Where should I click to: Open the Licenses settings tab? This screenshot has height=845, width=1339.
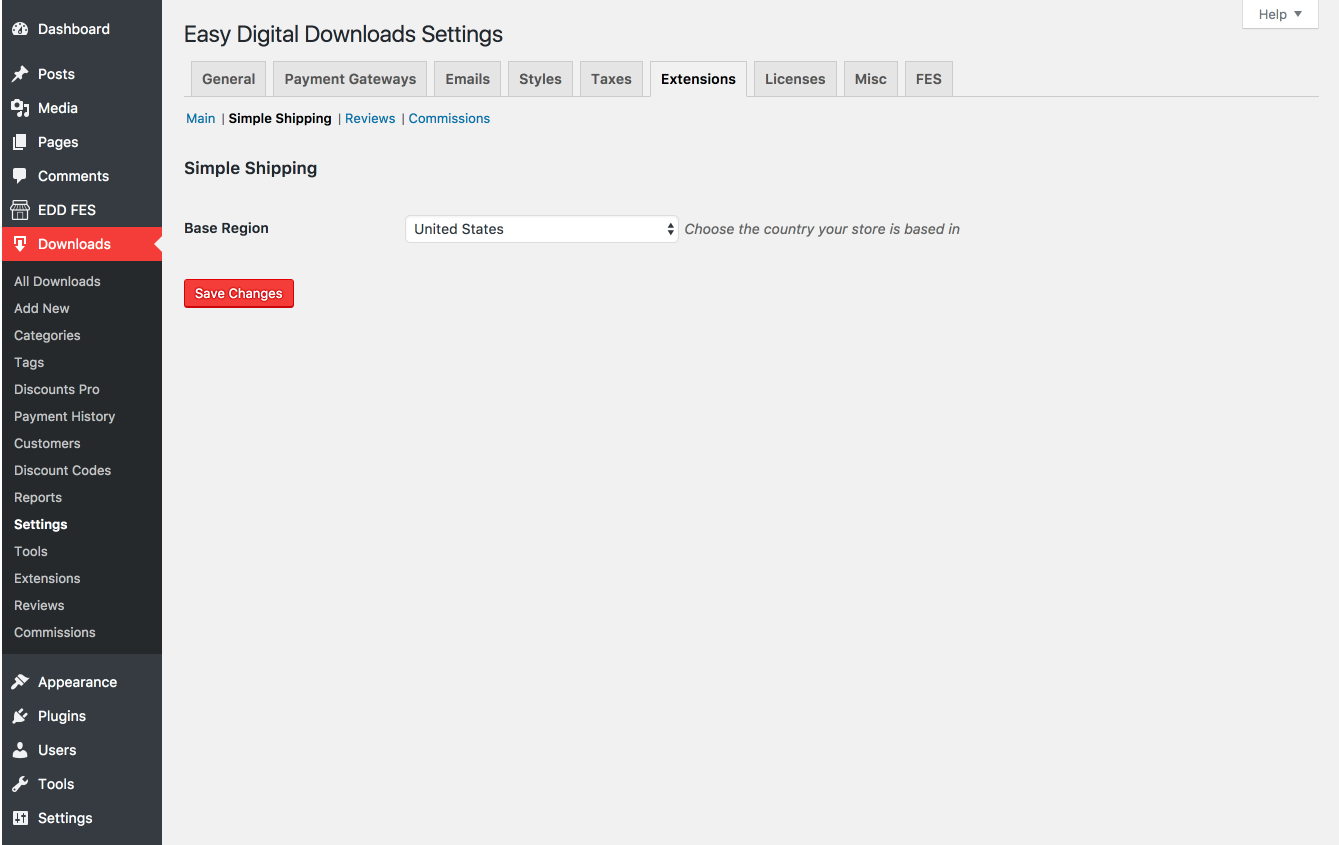795,79
